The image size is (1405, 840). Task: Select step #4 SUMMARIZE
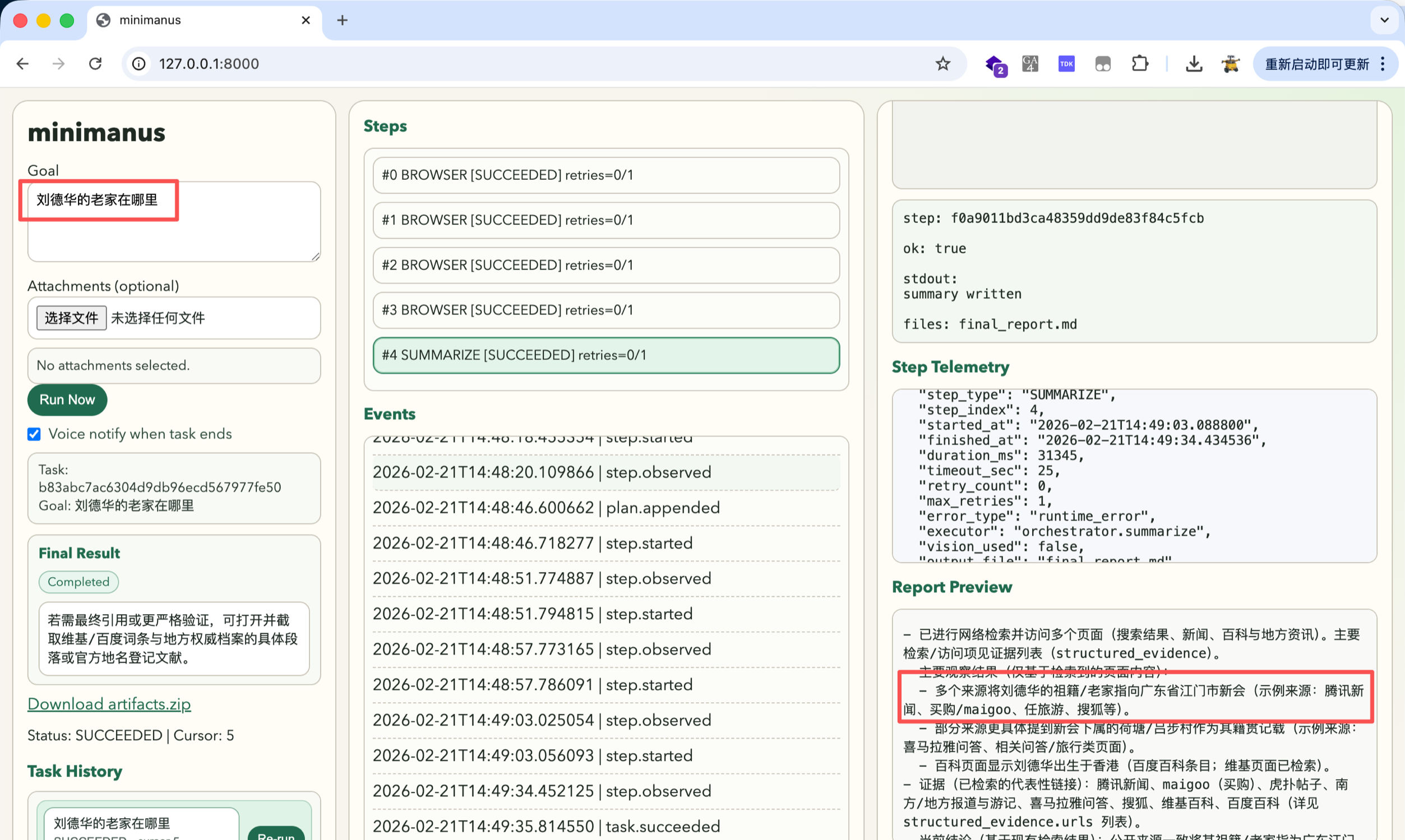606,355
